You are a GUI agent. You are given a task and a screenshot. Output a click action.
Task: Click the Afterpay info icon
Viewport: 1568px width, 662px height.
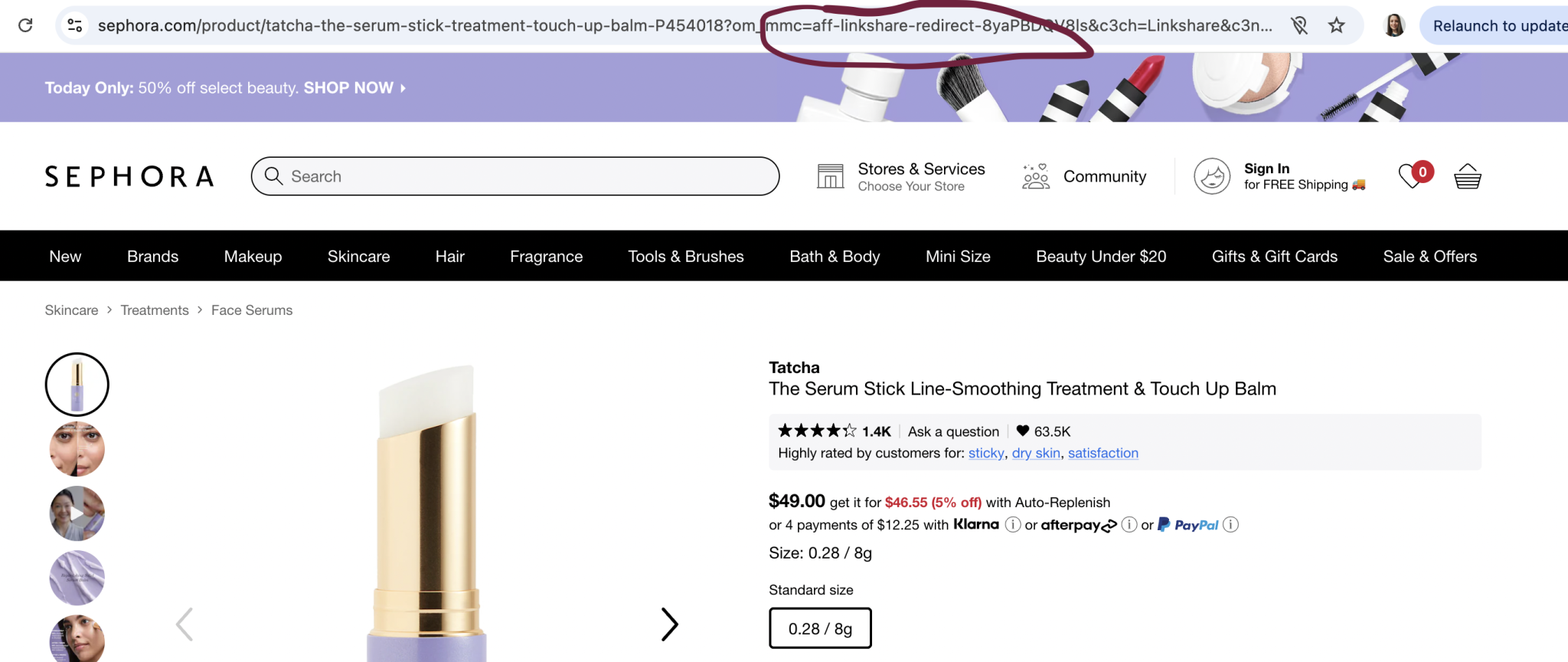click(1129, 525)
